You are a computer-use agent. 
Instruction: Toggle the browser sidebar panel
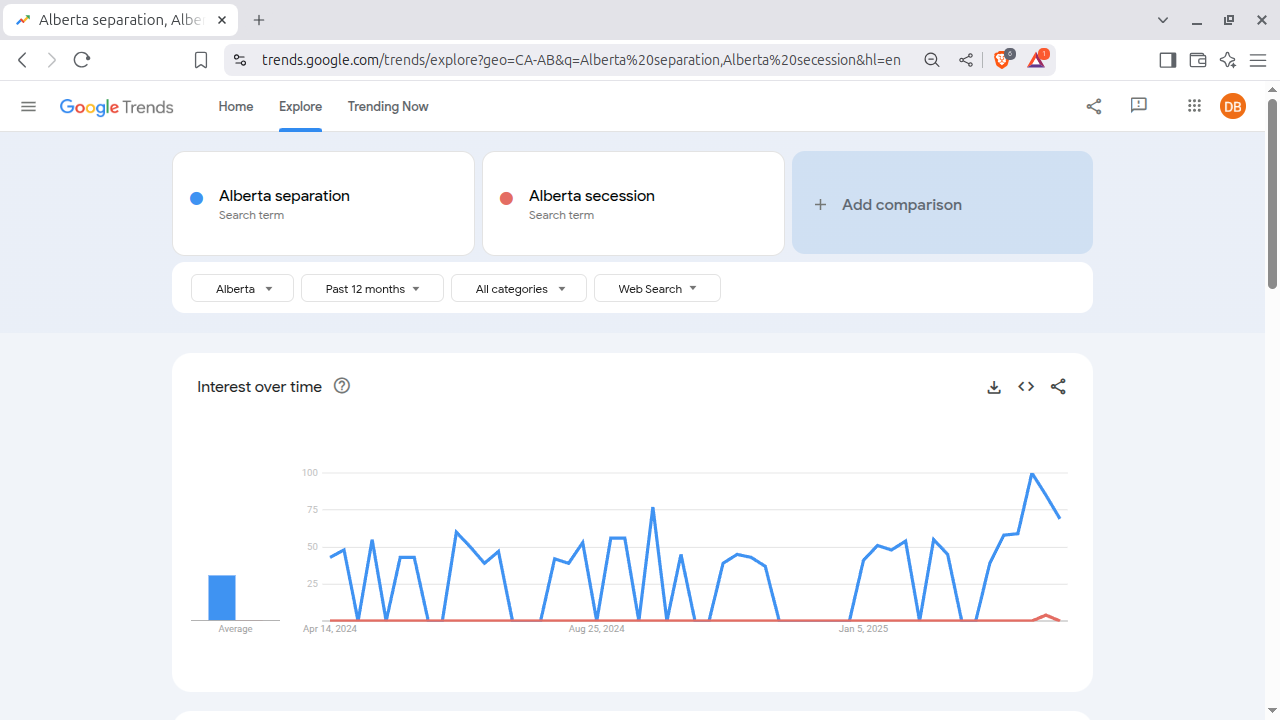pos(1167,60)
